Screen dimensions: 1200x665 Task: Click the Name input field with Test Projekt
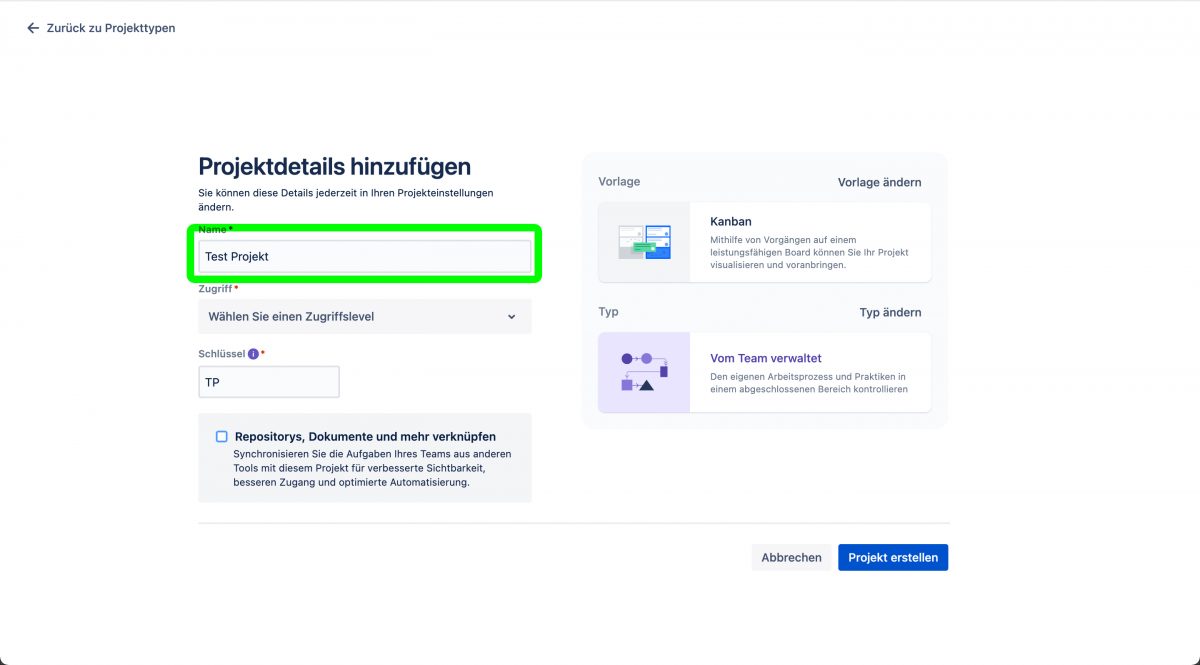point(365,256)
